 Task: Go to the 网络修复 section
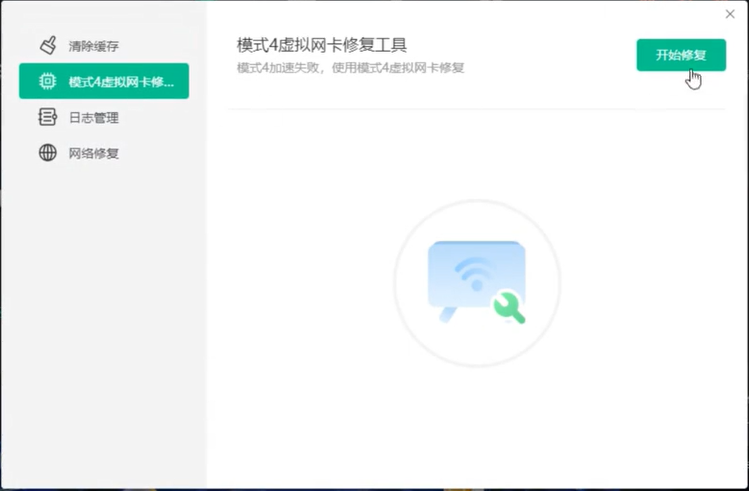pyautogui.click(x=94, y=153)
